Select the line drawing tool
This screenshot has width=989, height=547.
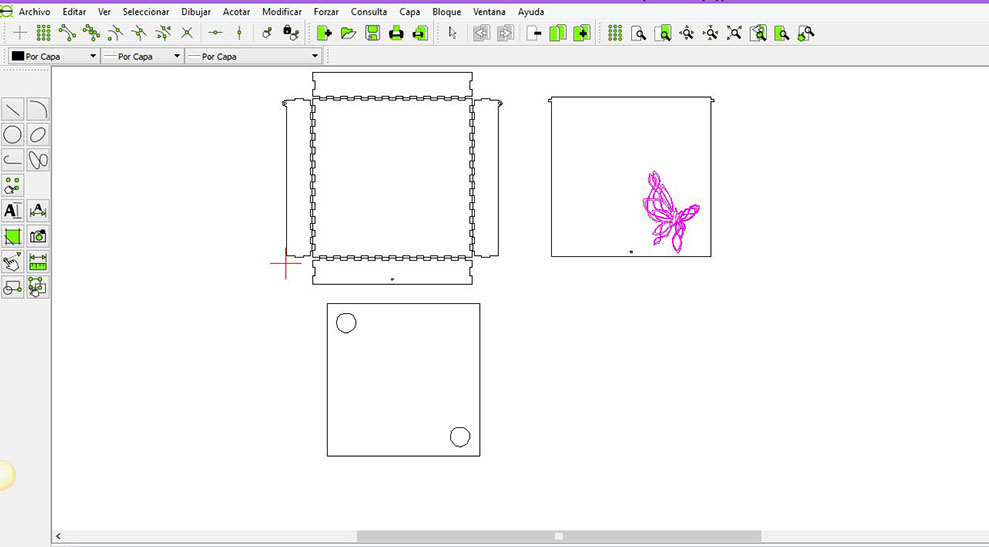click(x=13, y=109)
